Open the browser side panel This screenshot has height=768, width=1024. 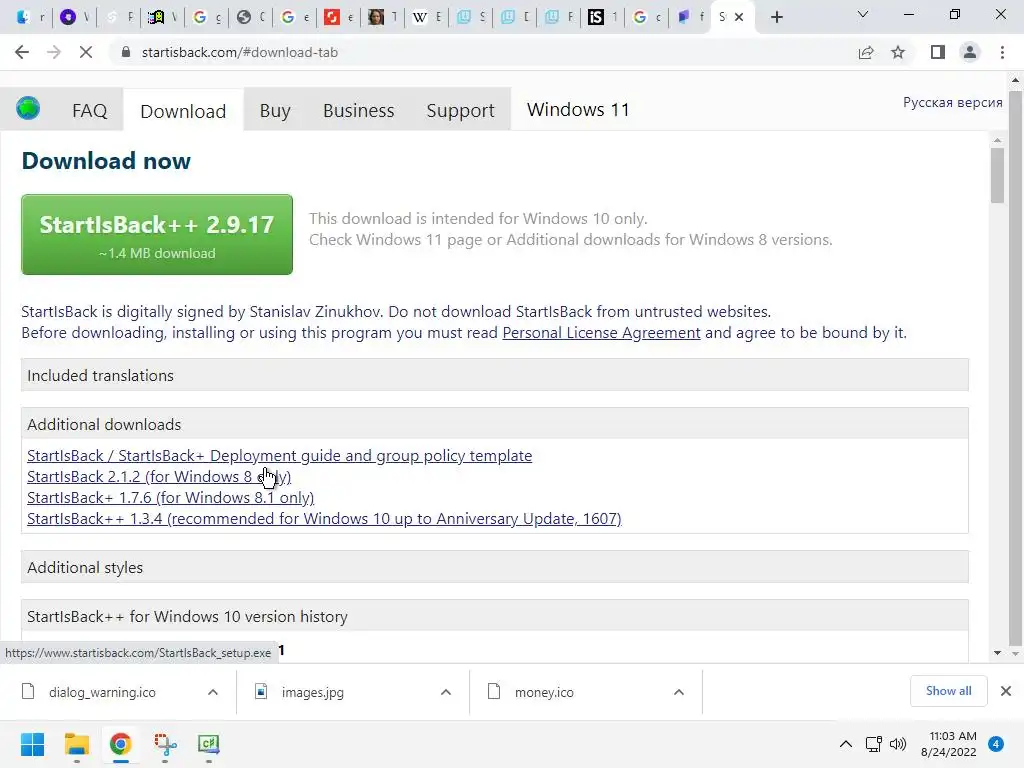tap(938, 52)
